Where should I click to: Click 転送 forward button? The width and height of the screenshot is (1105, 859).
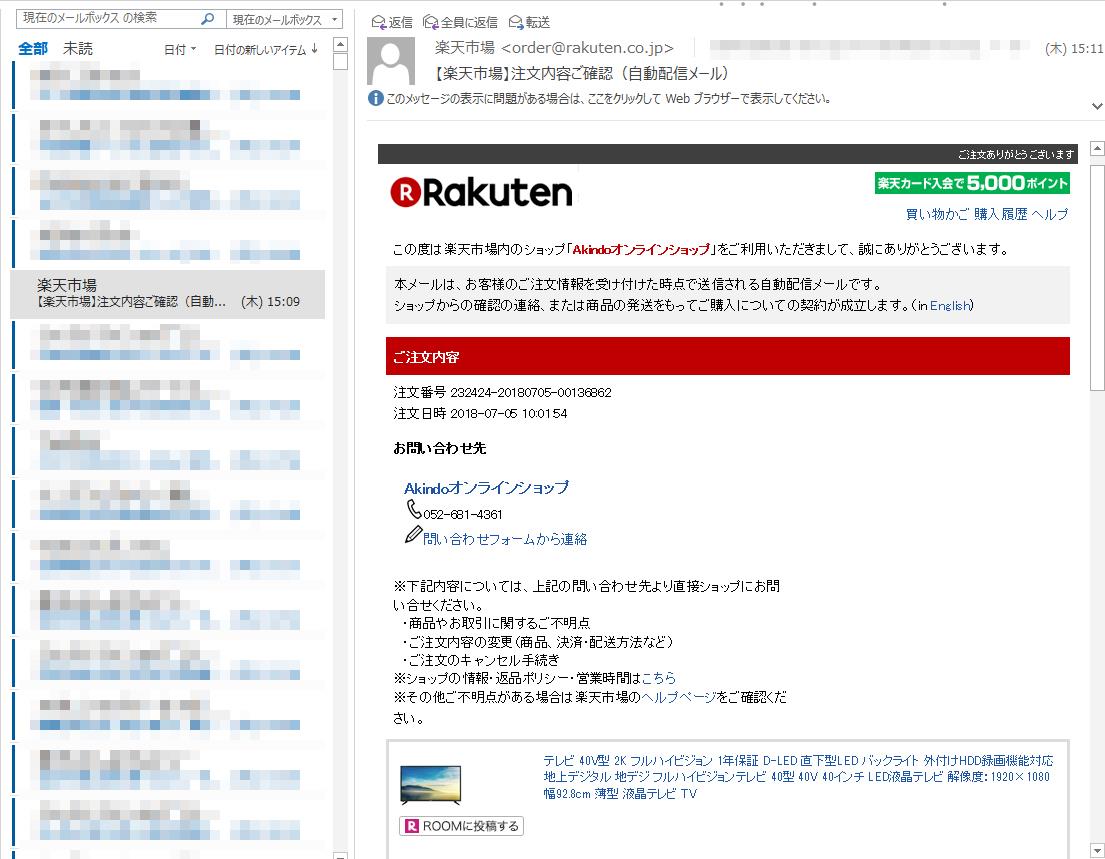(x=529, y=23)
